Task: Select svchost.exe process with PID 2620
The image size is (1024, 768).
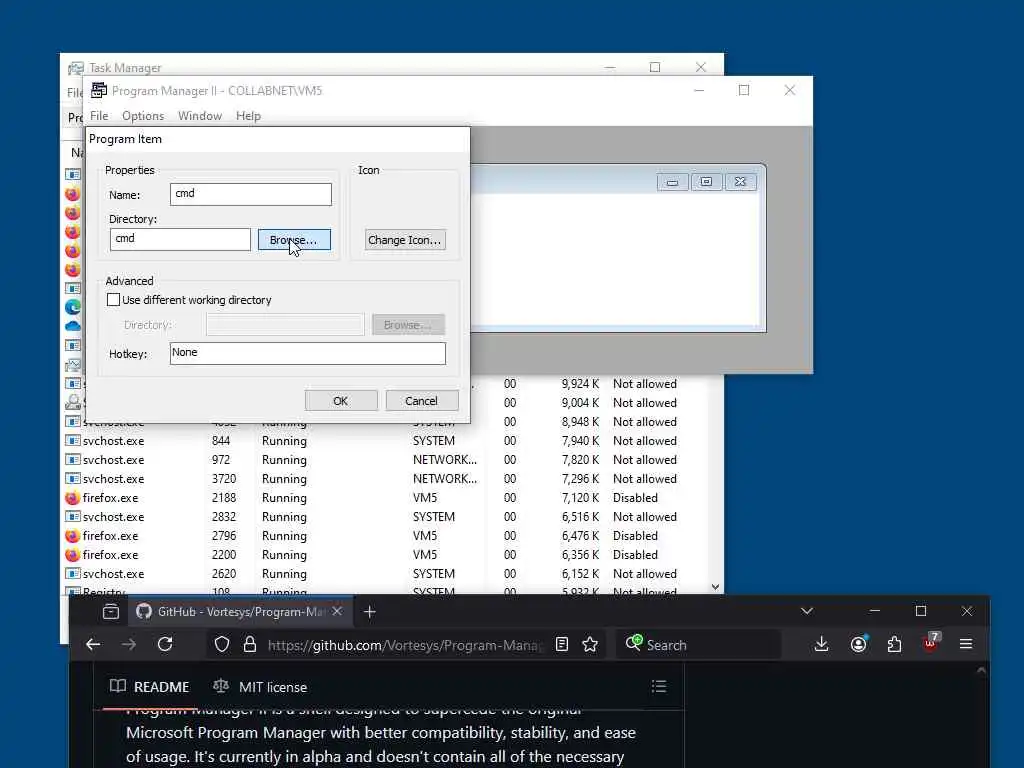Action: point(385,573)
